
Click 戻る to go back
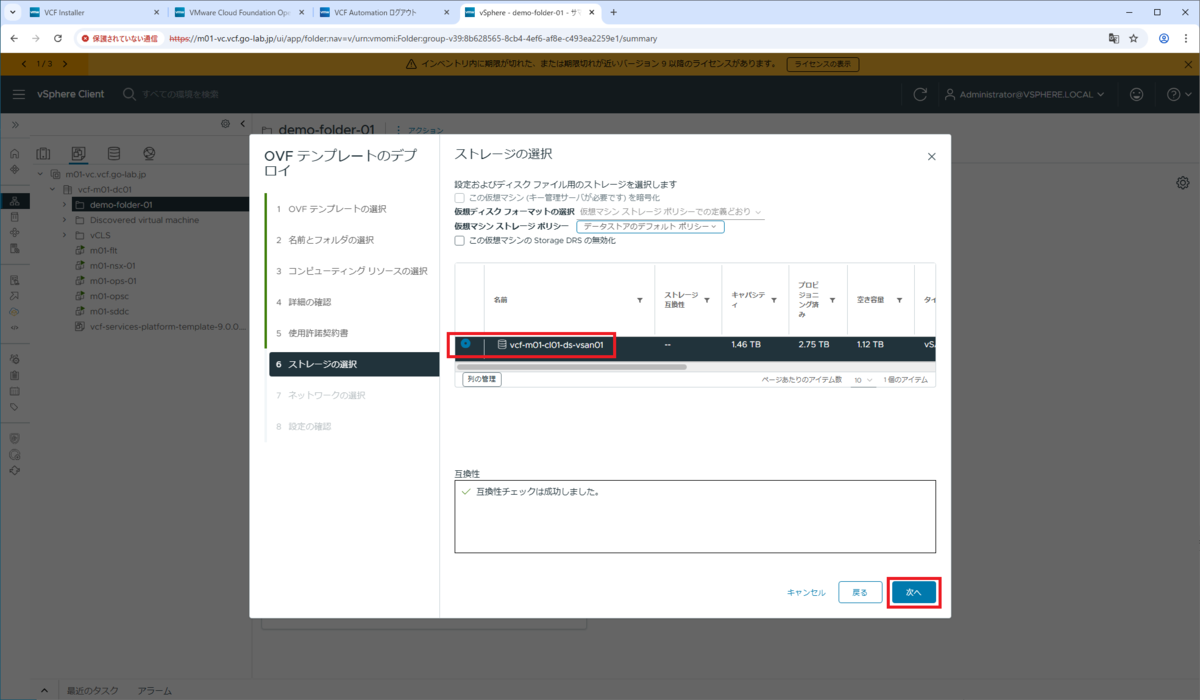pos(860,592)
